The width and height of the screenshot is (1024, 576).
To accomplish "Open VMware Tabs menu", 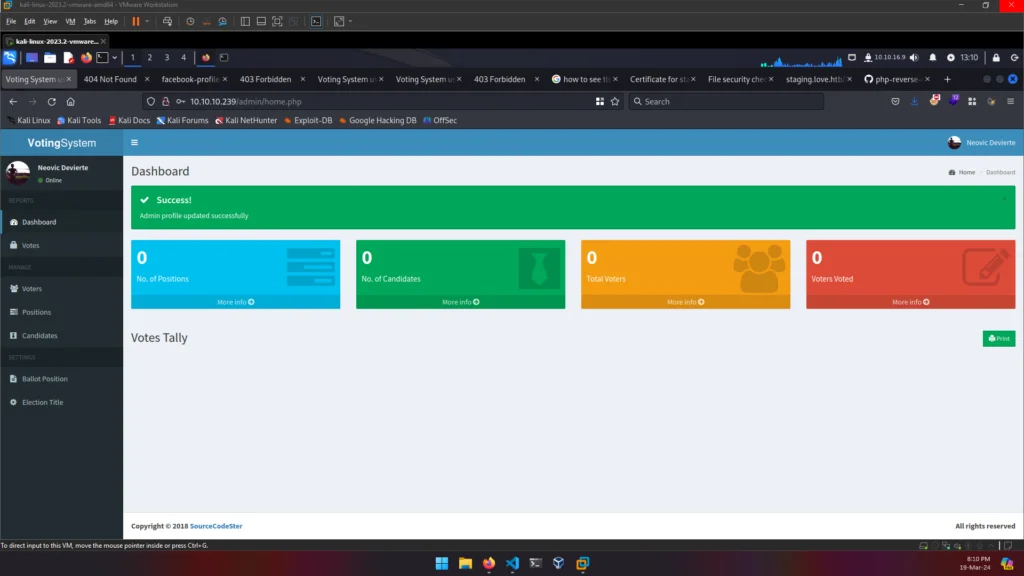I will coord(89,22).
